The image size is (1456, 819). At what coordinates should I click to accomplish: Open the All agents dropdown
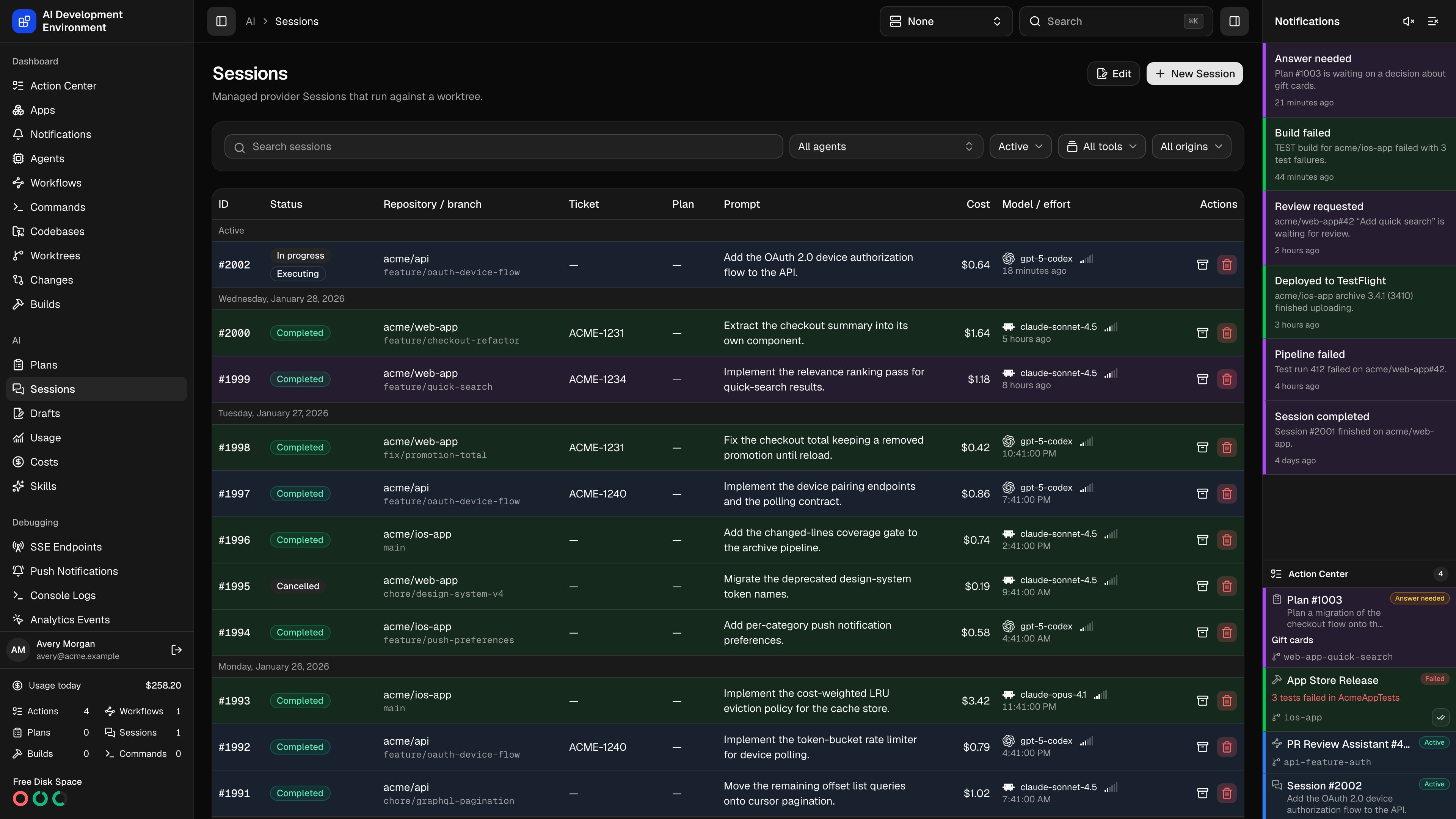[x=886, y=146]
